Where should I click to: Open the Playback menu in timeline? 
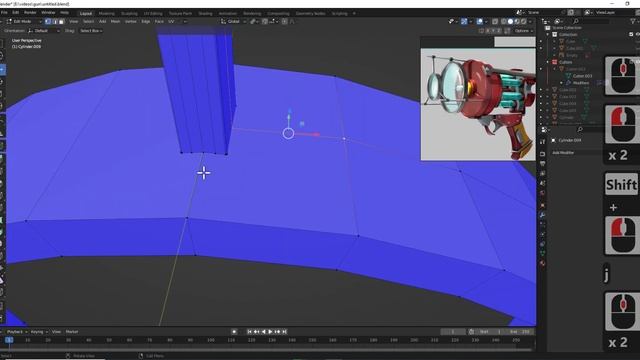17,332
